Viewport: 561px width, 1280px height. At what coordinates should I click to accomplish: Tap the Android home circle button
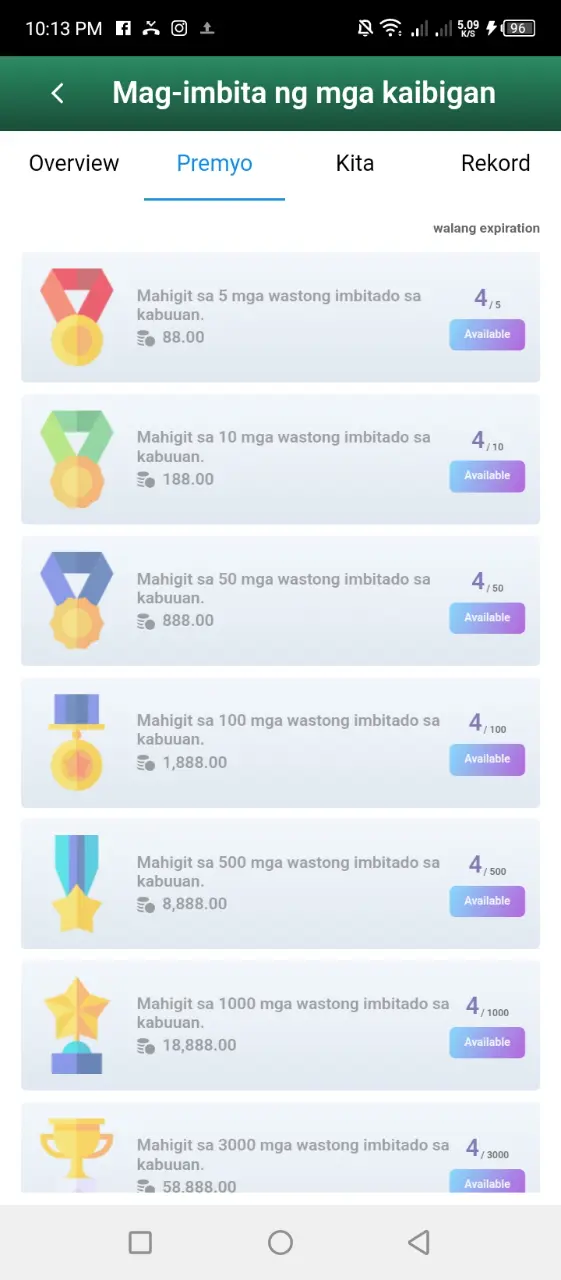[x=280, y=1242]
